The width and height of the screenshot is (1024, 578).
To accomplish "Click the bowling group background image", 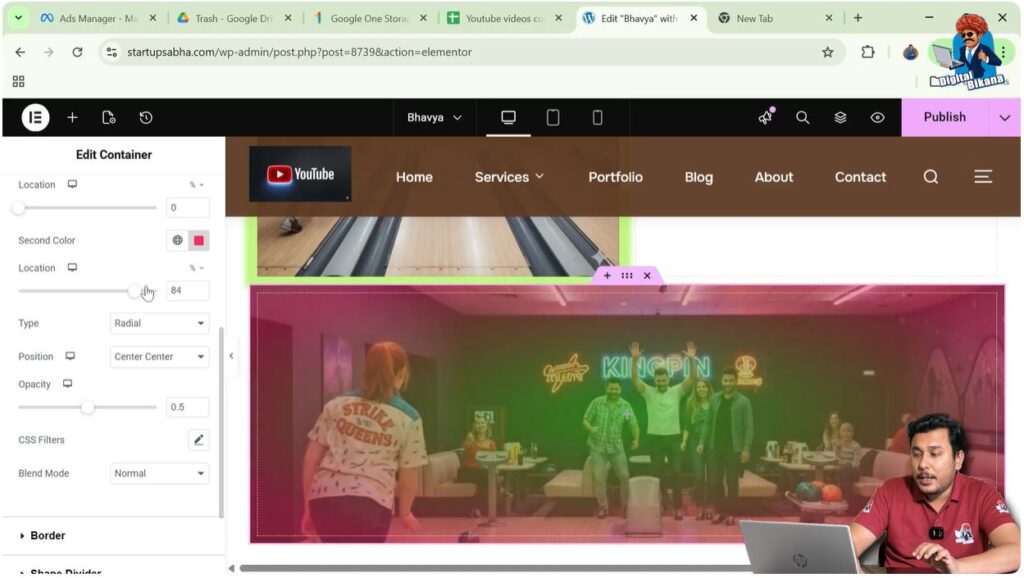I will 627,414.
